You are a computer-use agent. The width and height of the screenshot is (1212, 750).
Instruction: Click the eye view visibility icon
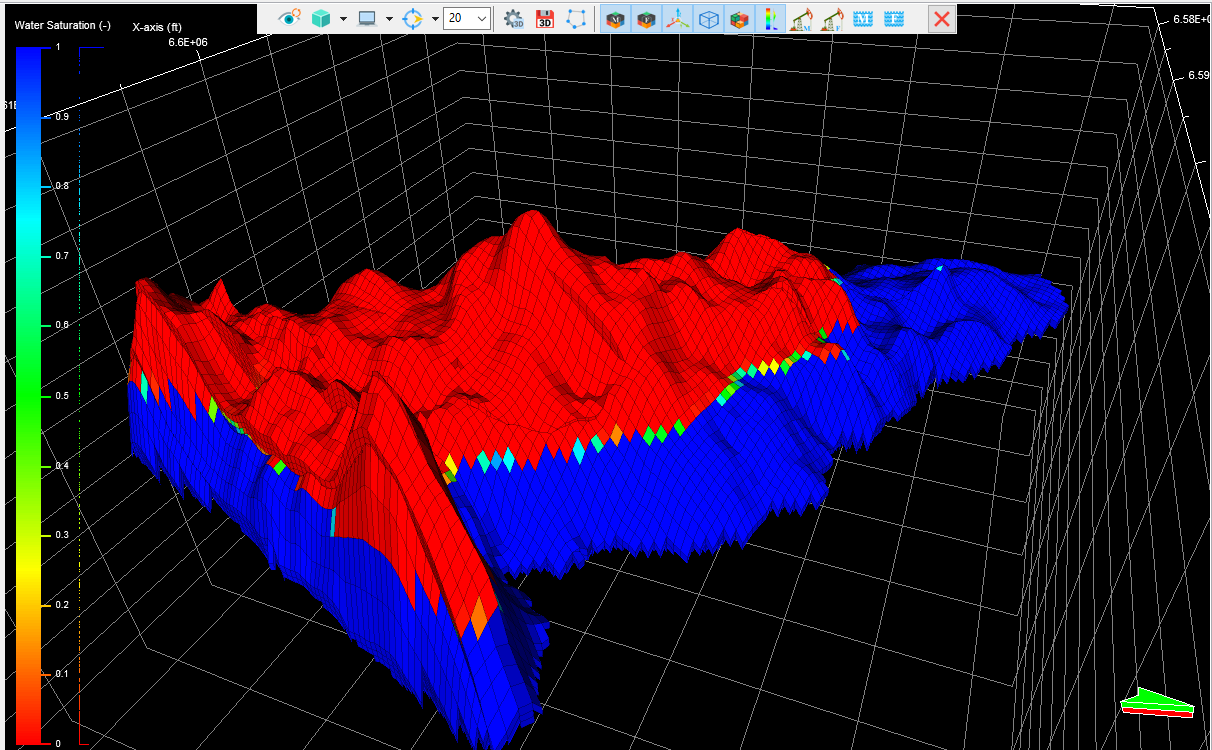[x=289, y=18]
